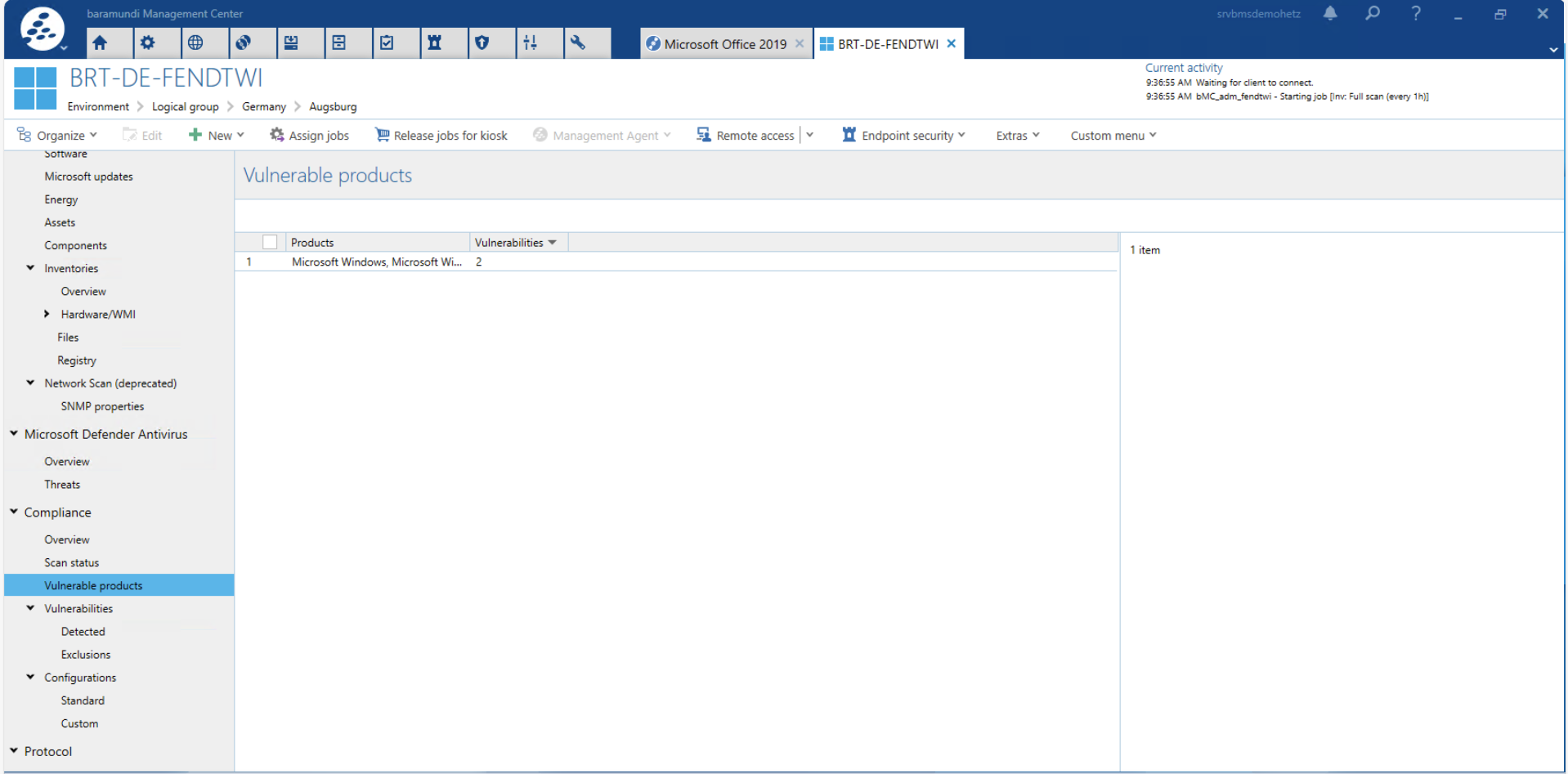Open the home view from the toolbar
Image resolution: width=1568 pixels, height=774 pixels.
(100, 43)
